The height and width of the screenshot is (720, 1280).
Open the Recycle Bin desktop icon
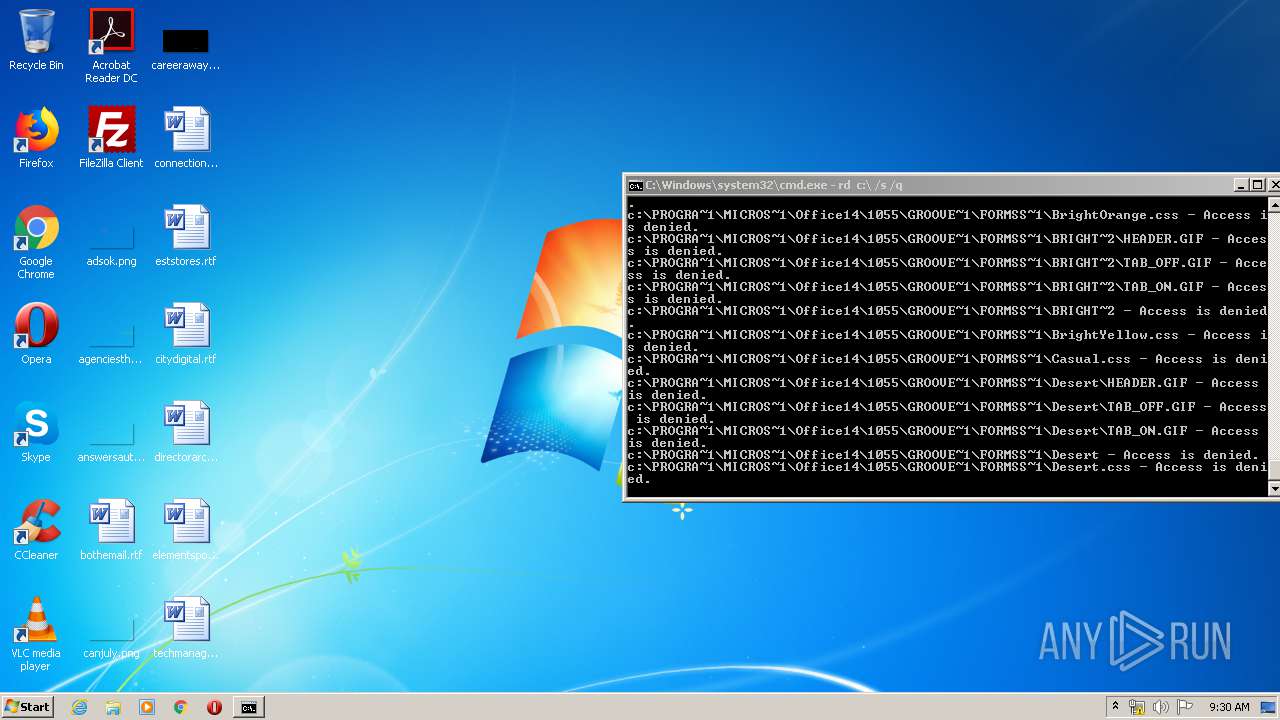[36, 40]
